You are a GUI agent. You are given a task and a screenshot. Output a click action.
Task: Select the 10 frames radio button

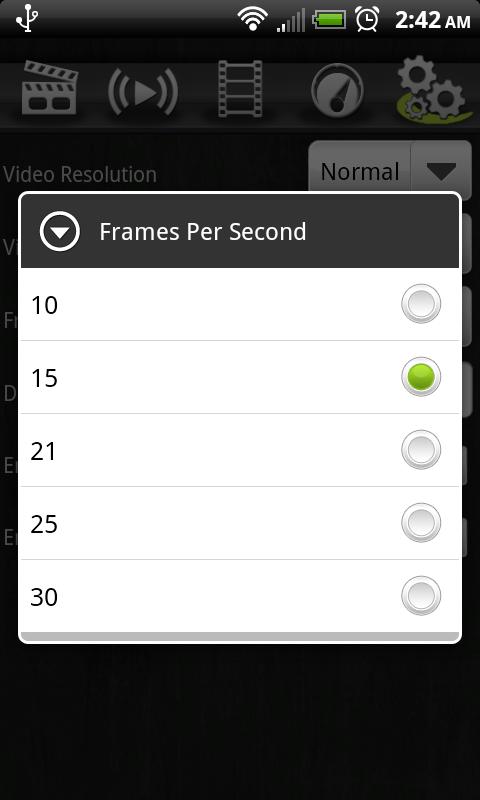[421, 304]
